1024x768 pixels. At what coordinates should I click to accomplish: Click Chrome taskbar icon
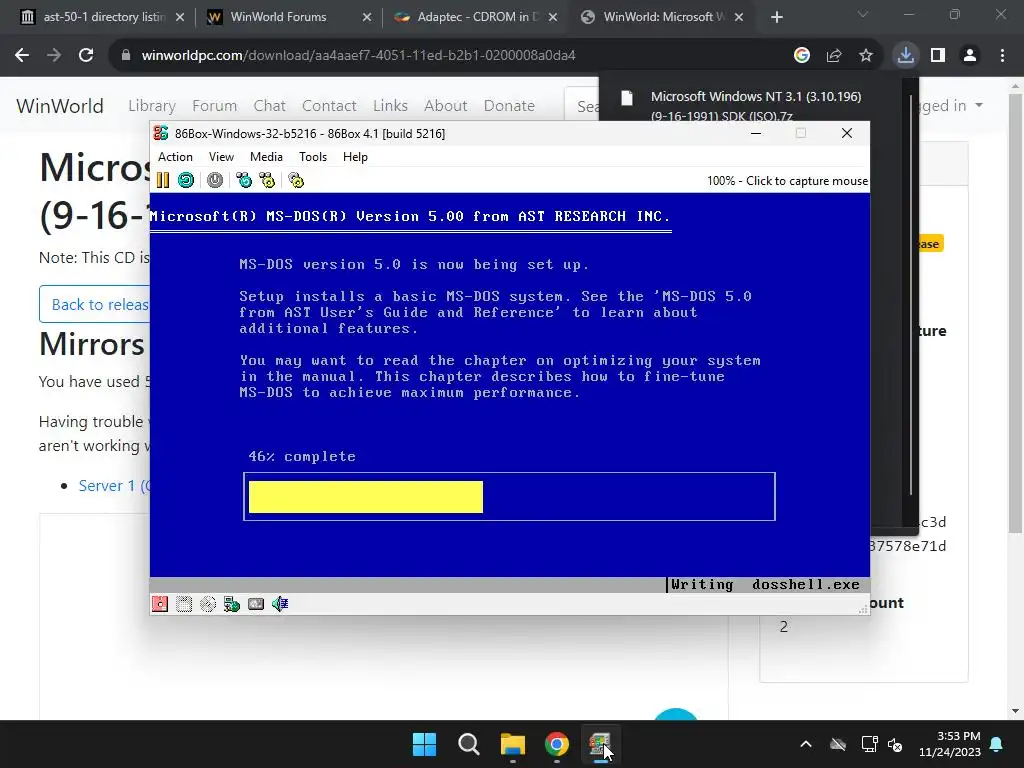coord(556,744)
